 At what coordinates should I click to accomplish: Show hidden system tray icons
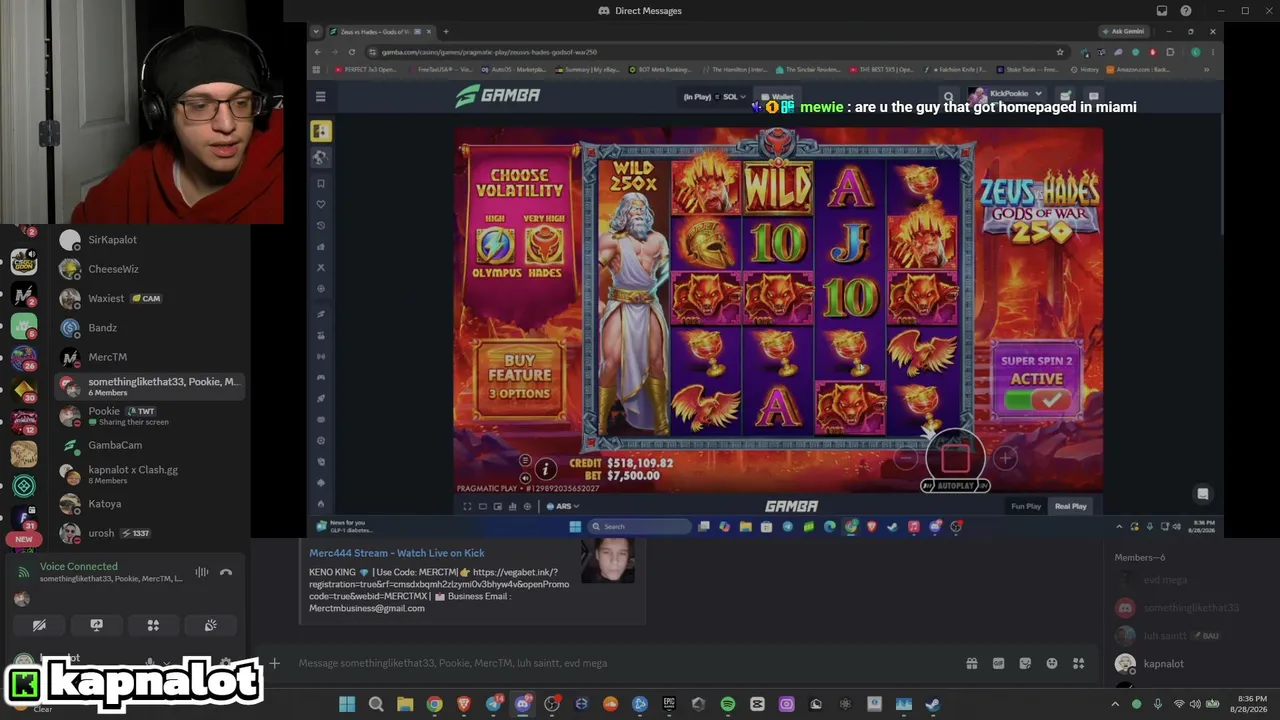1115,704
